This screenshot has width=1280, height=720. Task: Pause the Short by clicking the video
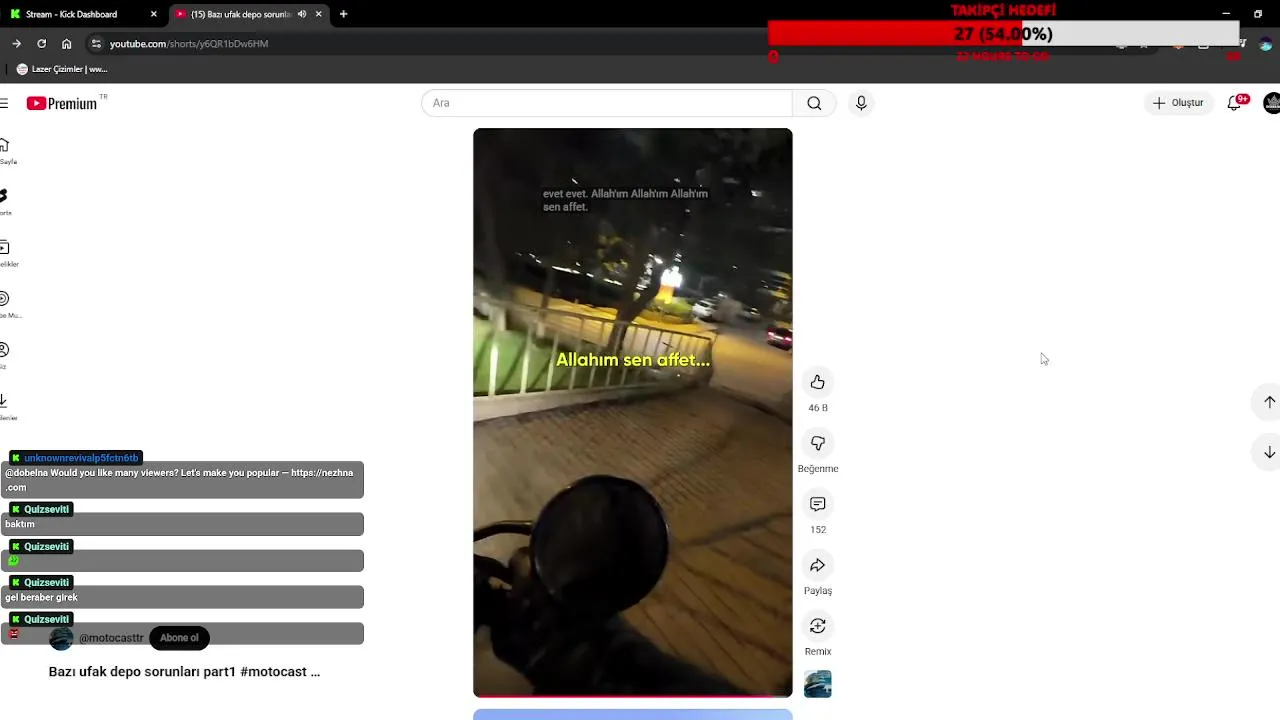[x=633, y=412]
